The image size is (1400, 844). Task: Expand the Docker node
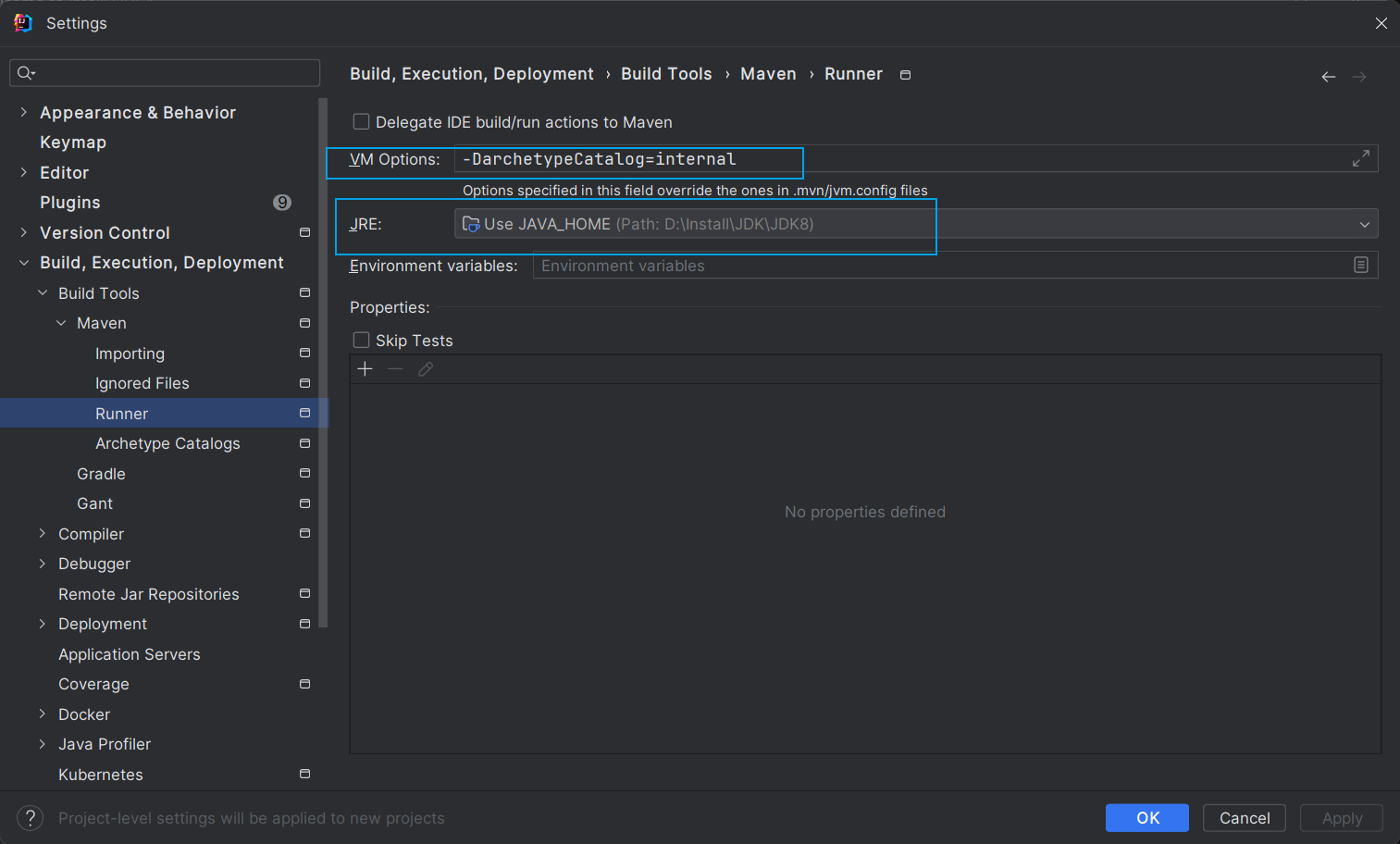click(x=42, y=714)
